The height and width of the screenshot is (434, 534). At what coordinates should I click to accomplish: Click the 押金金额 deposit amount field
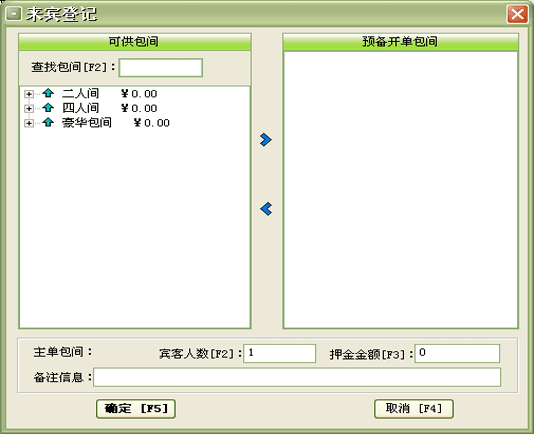pyautogui.click(x=457, y=353)
